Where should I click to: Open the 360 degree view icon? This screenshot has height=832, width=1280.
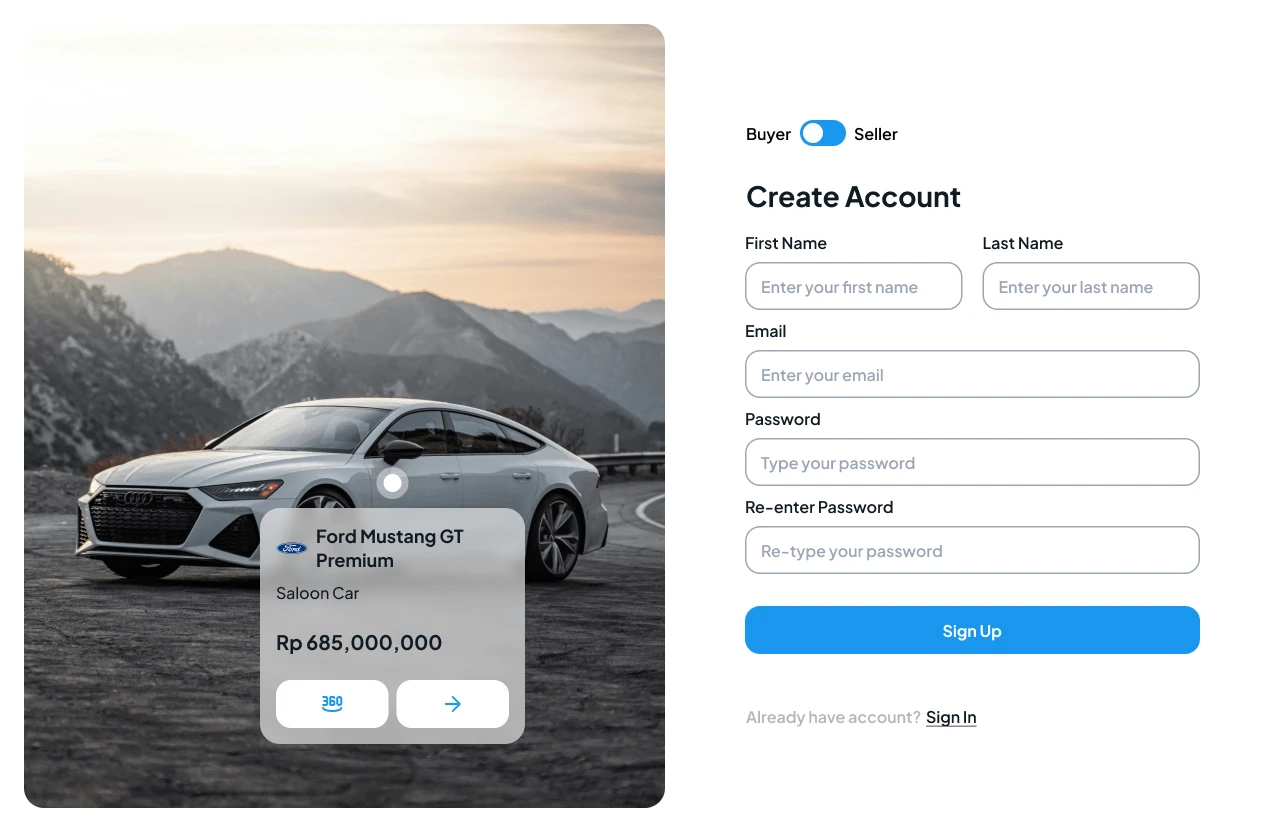click(x=332, y=704)
